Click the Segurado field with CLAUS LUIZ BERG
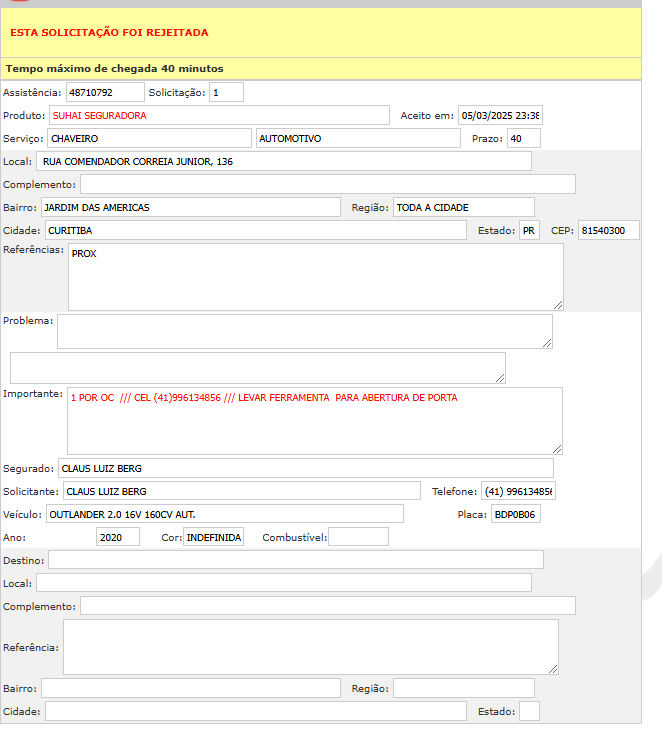The image size is (662, 729). click(305, 468)
